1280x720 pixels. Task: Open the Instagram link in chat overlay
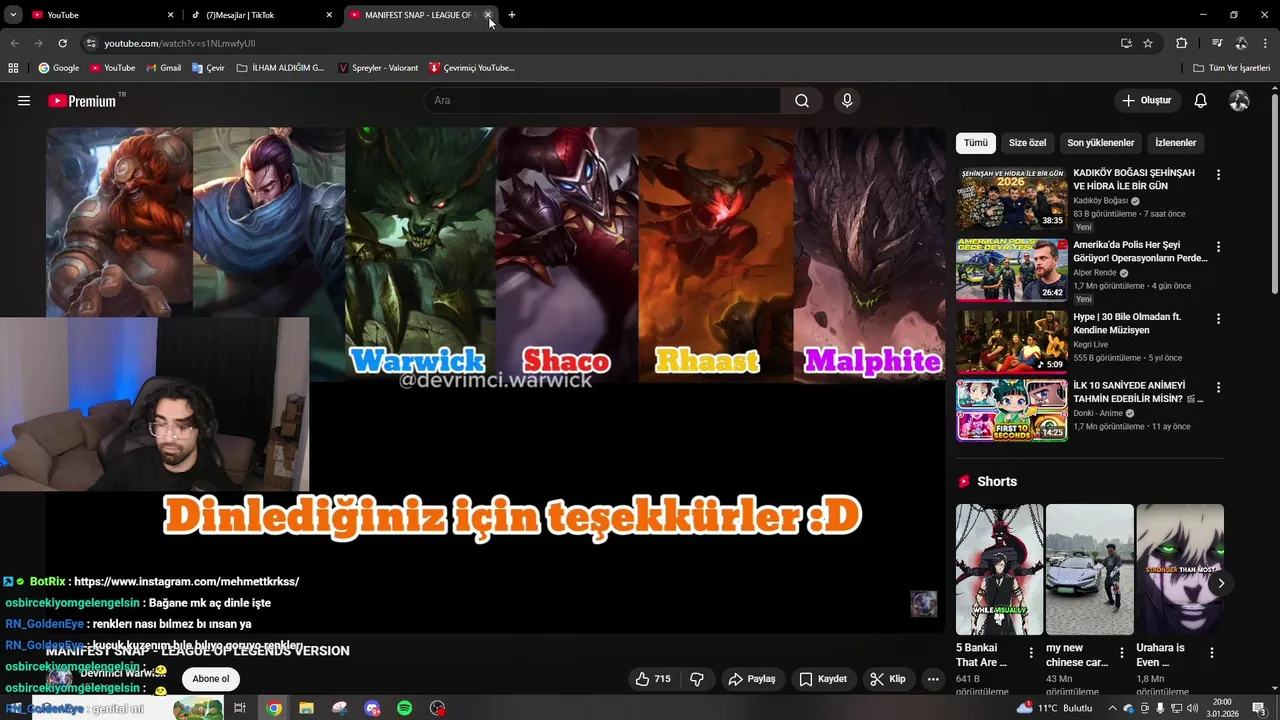pyautogui.click(x=187, y=582)
